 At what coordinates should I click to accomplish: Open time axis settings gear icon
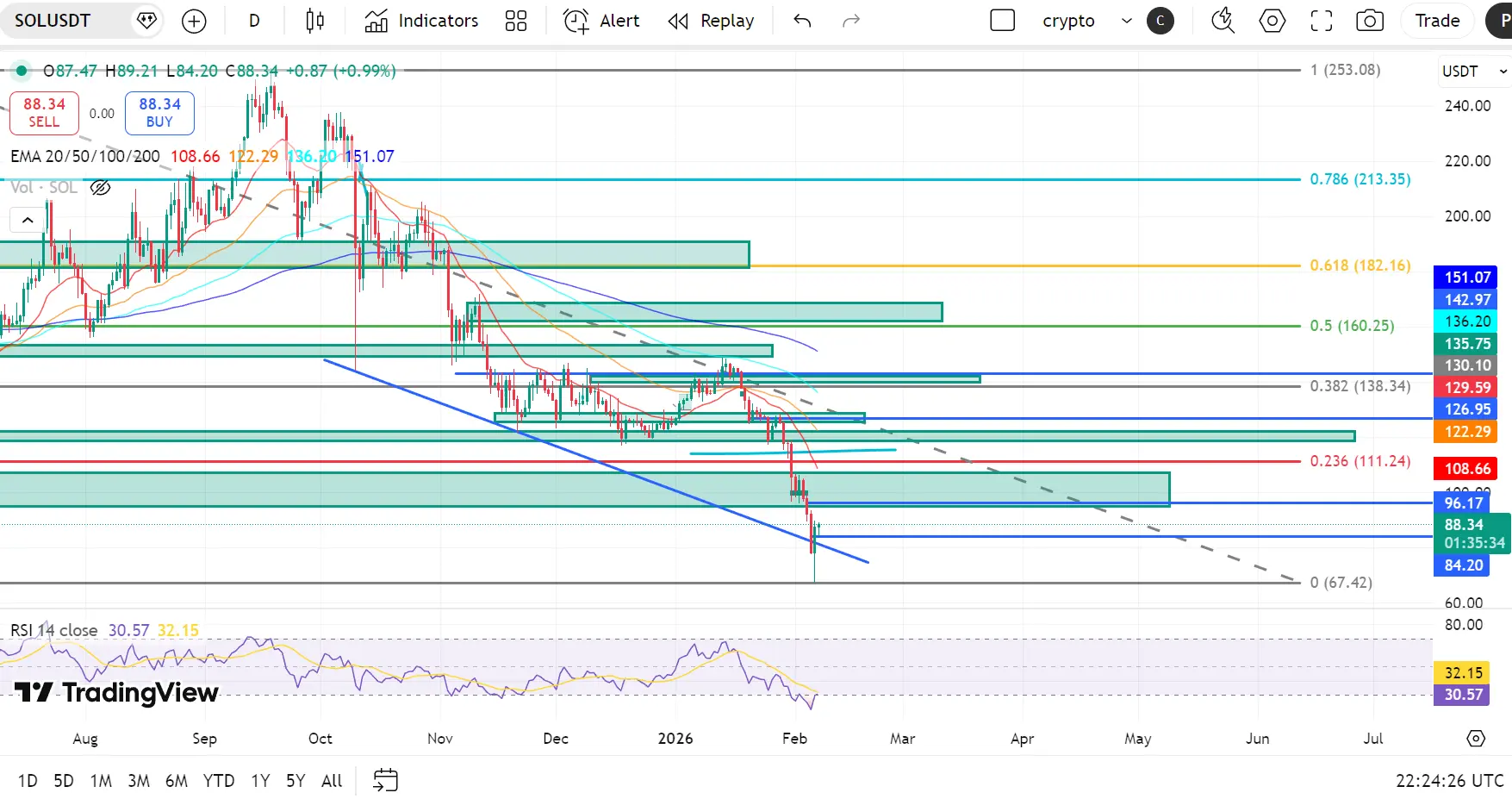(x=1476, y=739)
